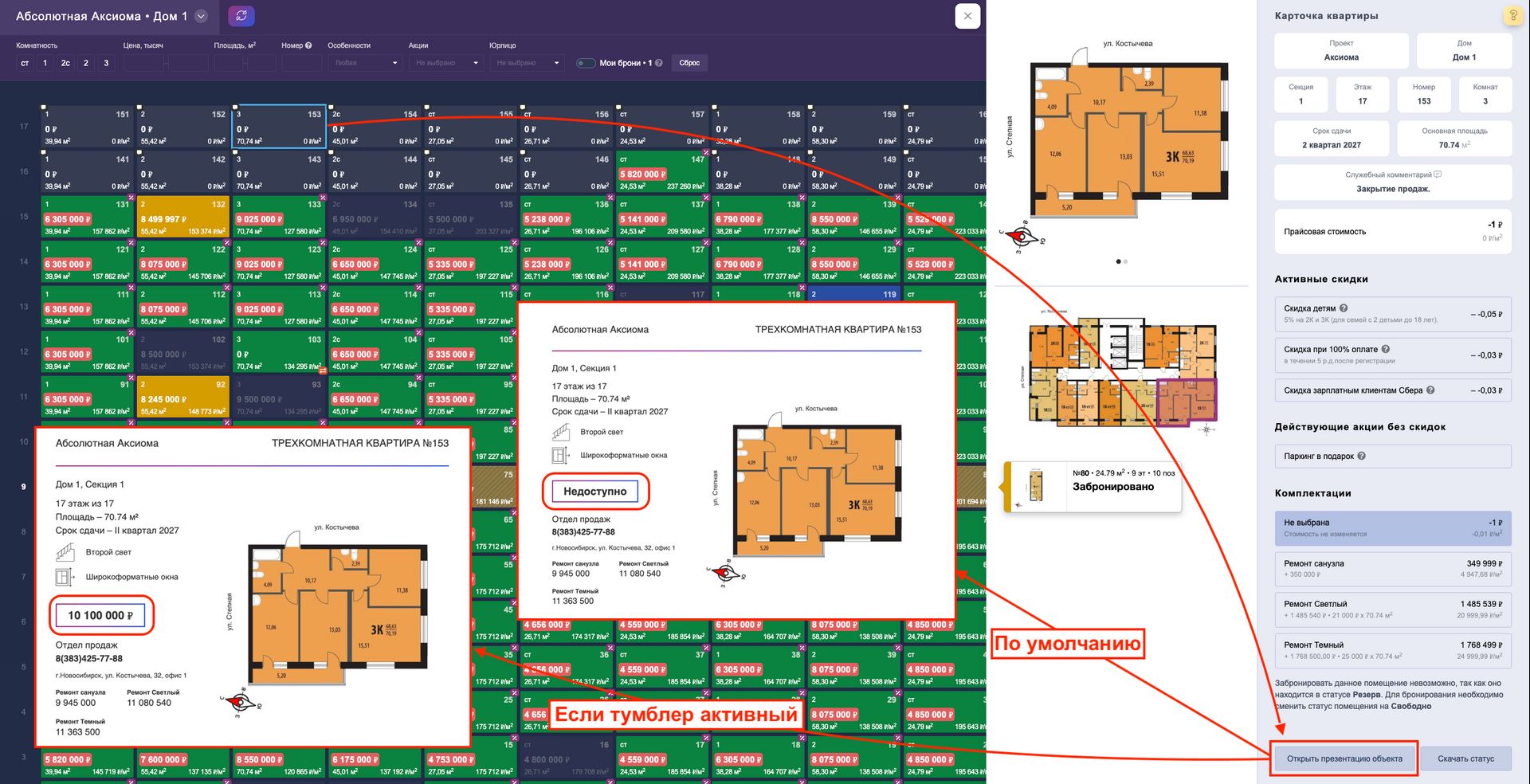Select apartment 131 priced 6 305 000
1530x784 pixels.
click(88, 216)
